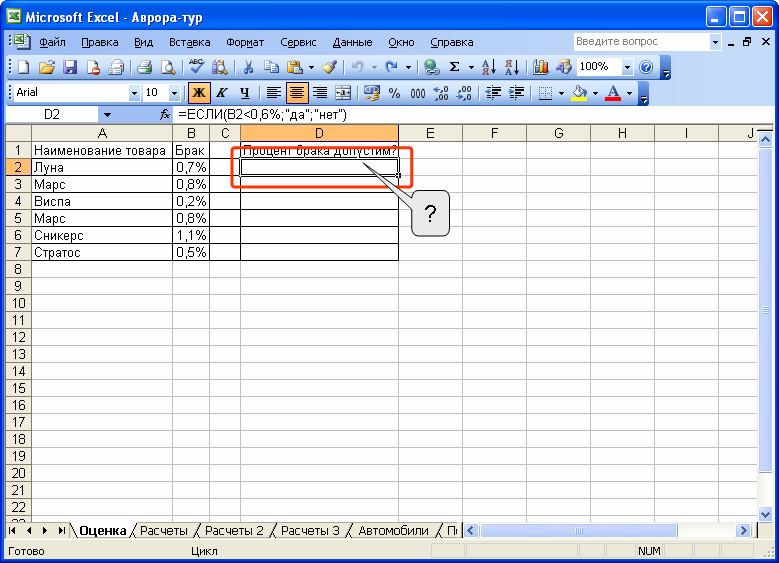The image size is (779, 563).
Task: Click the Open file folder icon
Action: coord(46,67)
